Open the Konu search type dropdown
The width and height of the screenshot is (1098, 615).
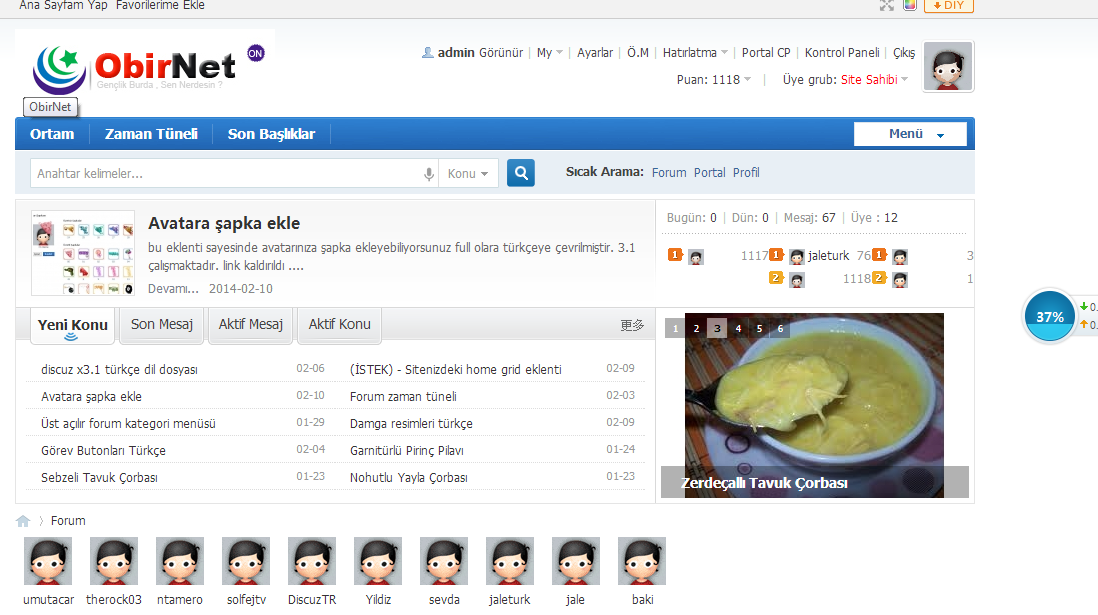(468, 174)
